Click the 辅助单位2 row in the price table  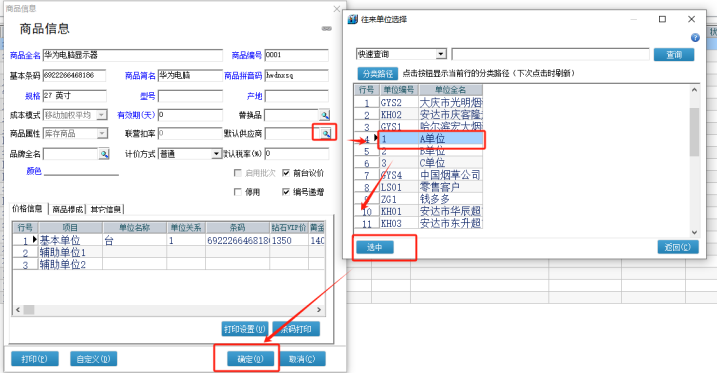pos(169,265)
